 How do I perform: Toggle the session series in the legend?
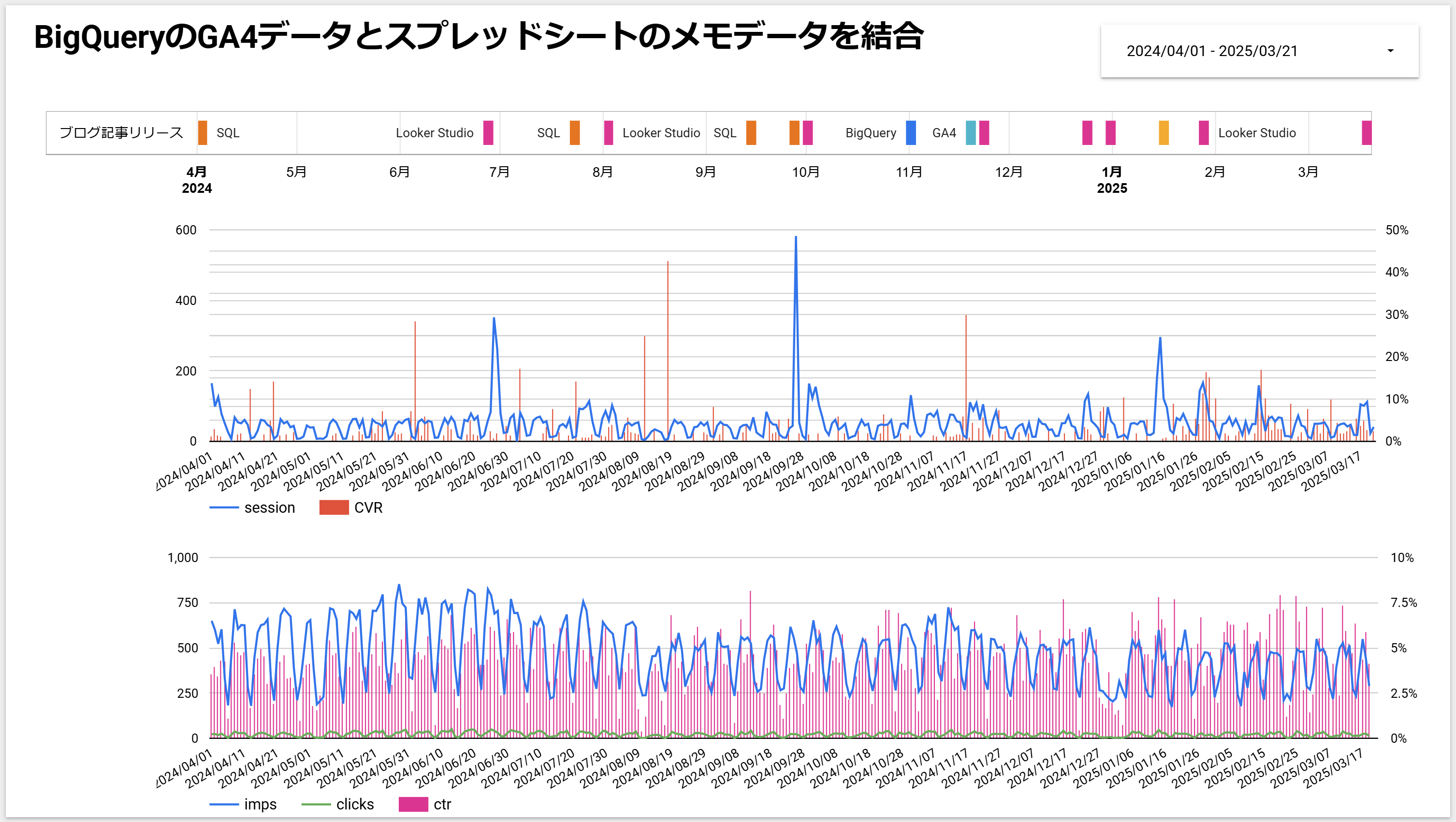[x=252, y=507]
